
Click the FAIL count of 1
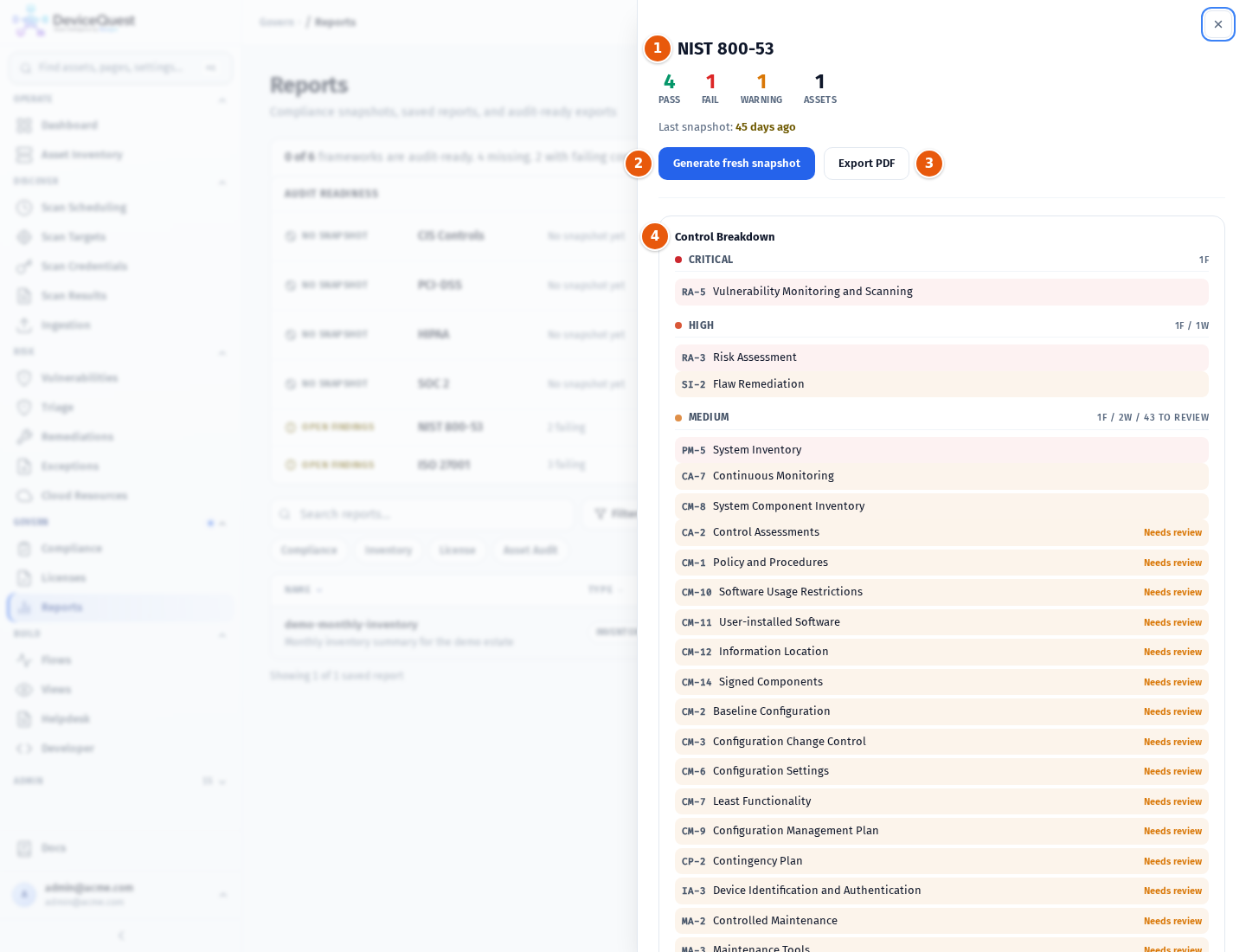click(710, 81)
